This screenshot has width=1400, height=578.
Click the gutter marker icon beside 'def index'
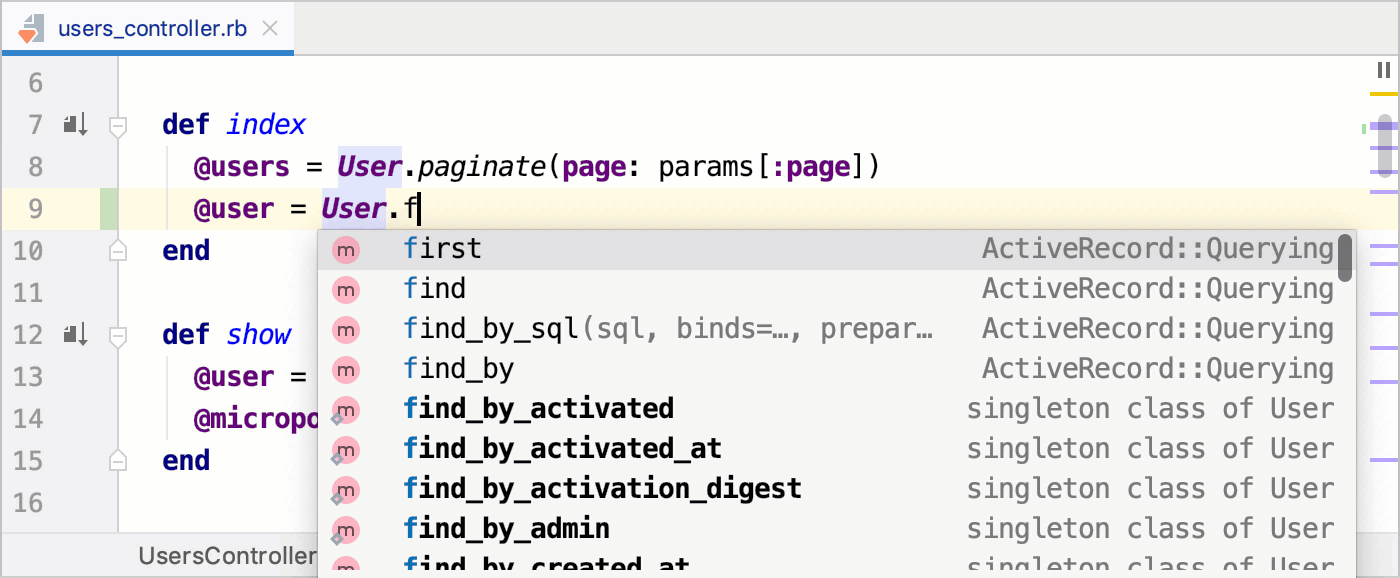coord(74,124)
